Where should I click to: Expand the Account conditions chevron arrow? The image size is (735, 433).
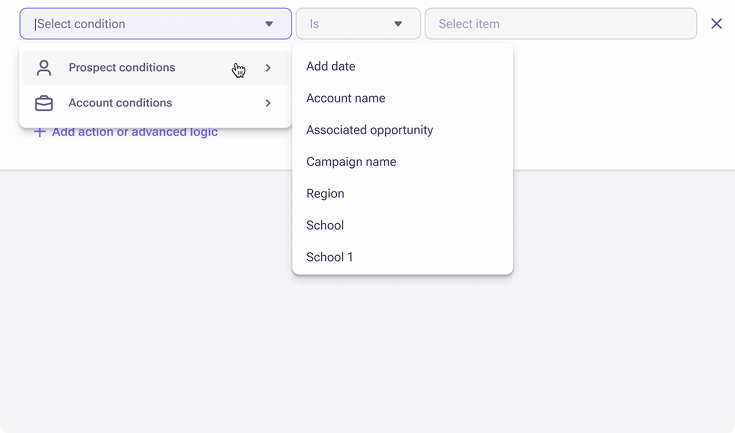coord(268,103)
